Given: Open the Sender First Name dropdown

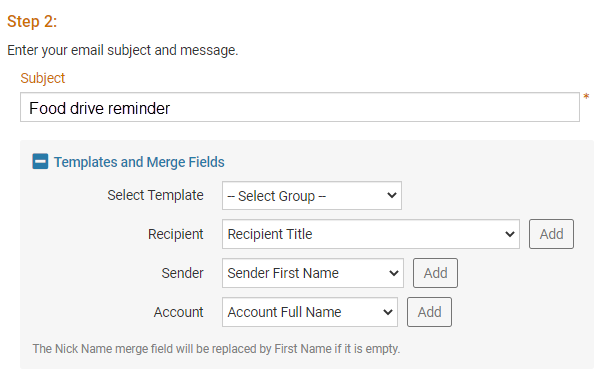Looking at the screenshot, I should 313,273.
